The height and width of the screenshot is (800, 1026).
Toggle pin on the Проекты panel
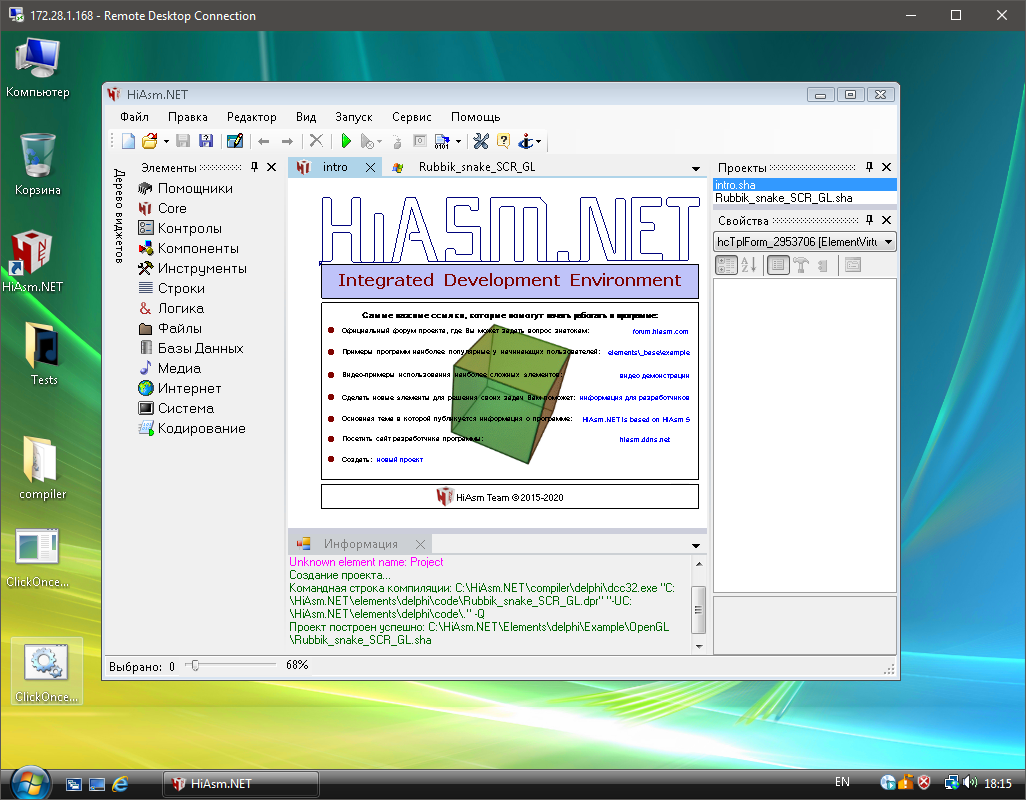tap(869, 168)
